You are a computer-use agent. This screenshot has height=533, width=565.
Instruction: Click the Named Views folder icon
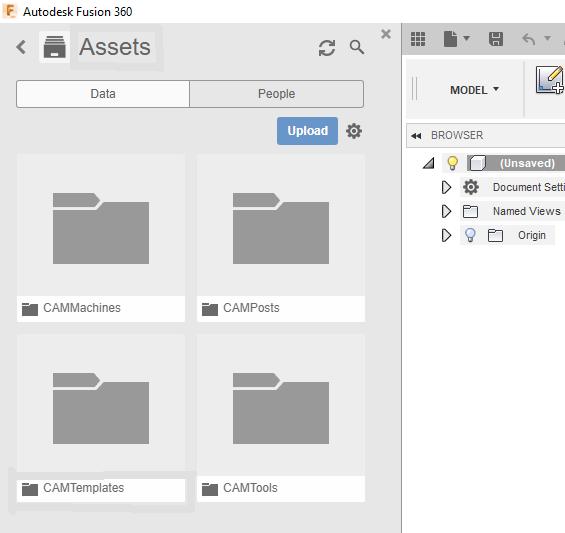tap(470, 212)
